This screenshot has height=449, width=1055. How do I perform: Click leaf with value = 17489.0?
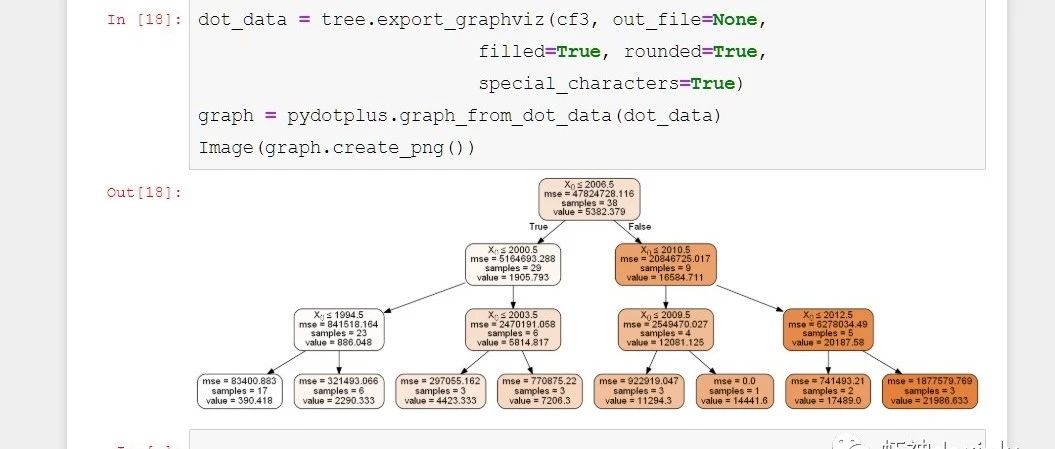pyautogui.click(x=828, y=391)
